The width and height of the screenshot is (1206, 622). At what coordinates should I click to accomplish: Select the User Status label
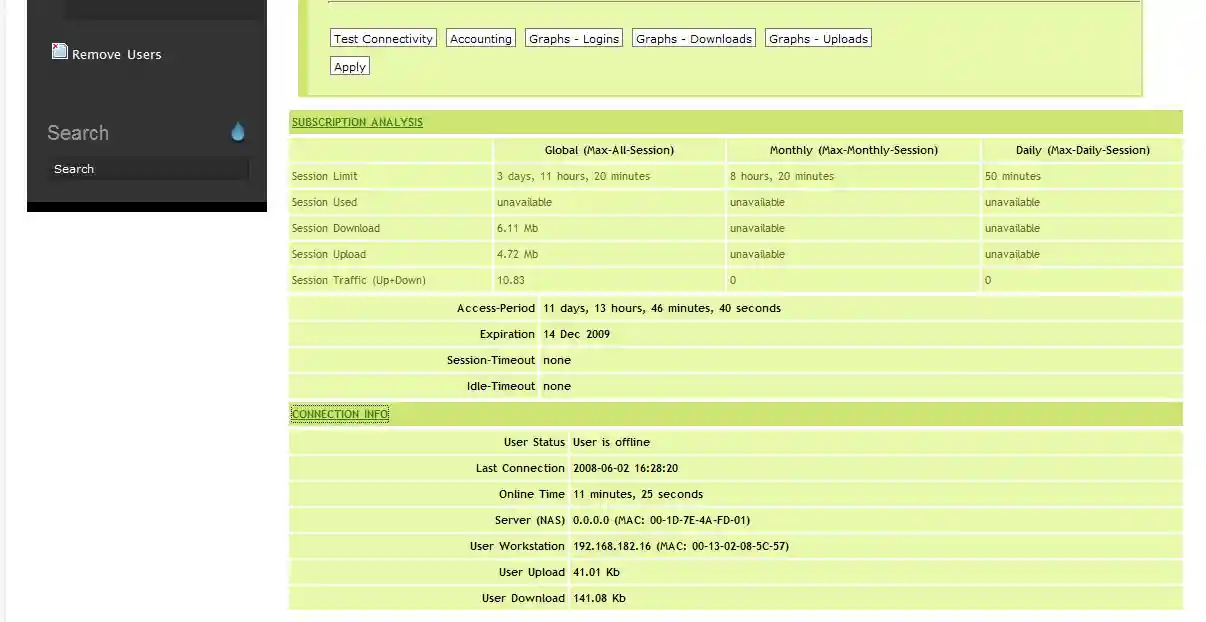[x=534, y=442]
